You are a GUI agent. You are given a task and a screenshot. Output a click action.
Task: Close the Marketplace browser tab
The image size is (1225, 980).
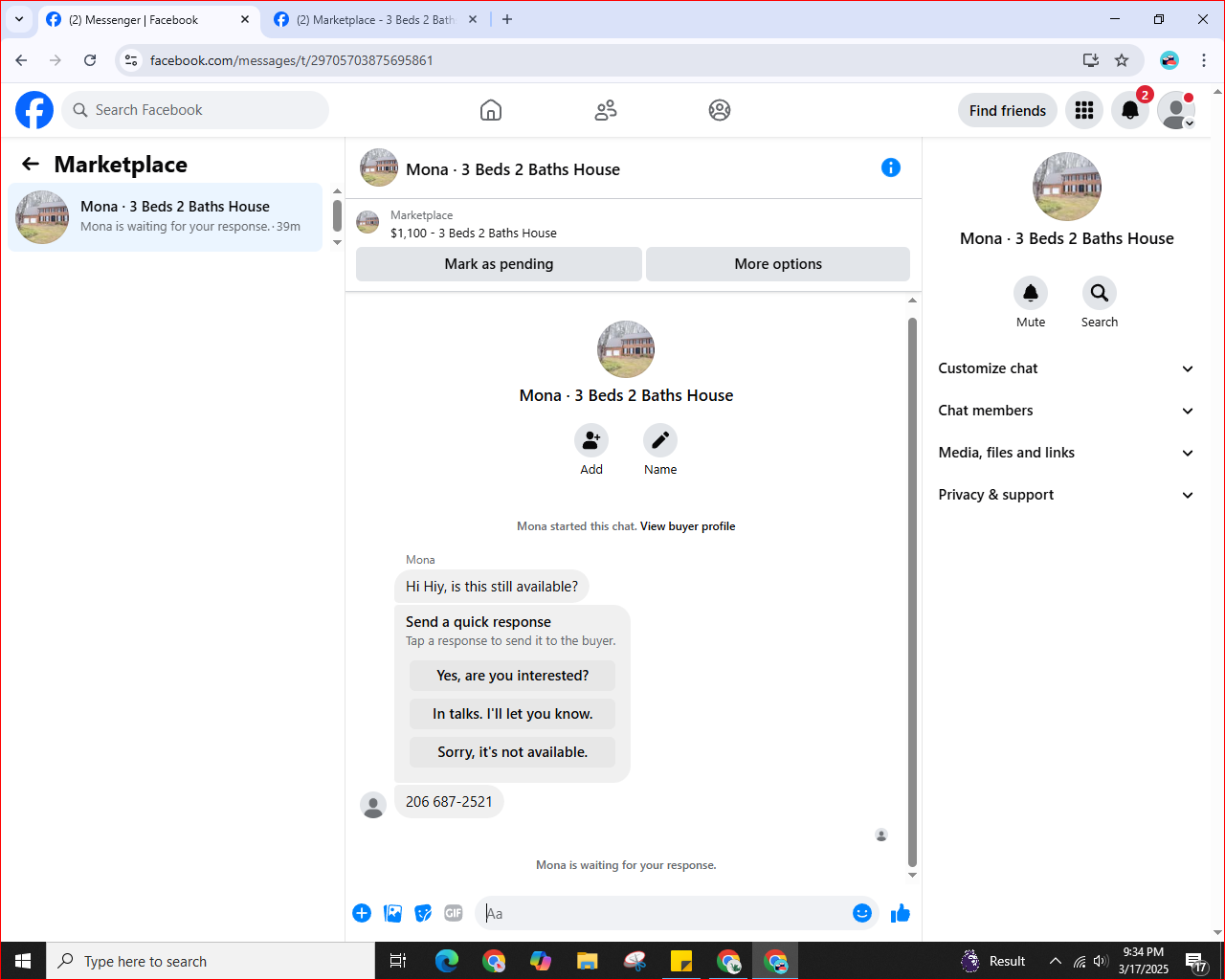(473, 19)
